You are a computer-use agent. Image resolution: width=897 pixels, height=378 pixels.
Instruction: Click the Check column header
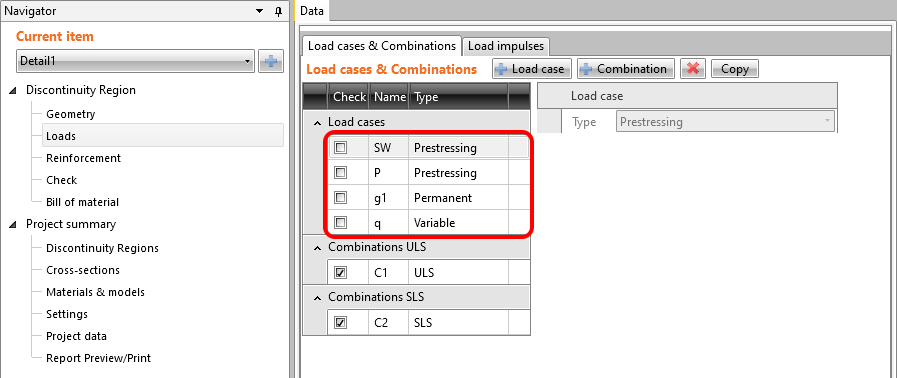pyautogui.click(x=349, y=97)
